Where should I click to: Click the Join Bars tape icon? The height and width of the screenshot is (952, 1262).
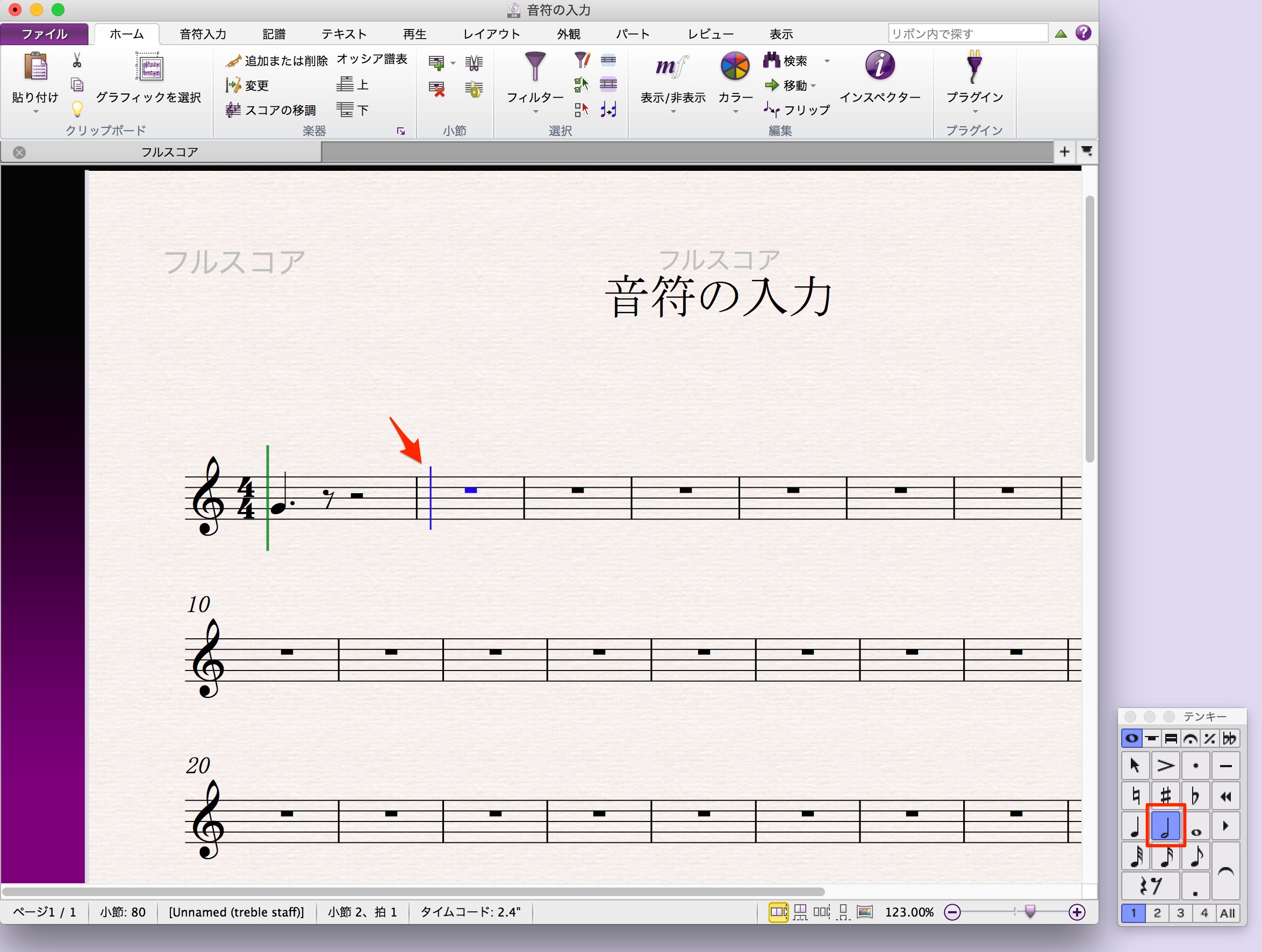pos(474,89)
